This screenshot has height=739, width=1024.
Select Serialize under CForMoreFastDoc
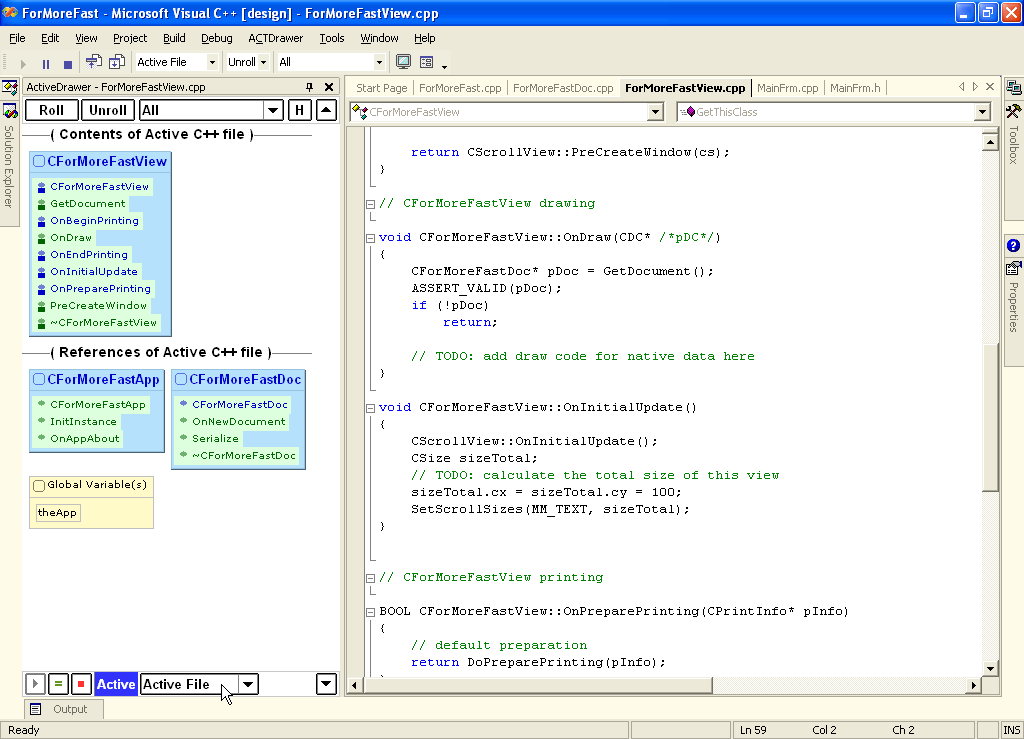(215, 439)
